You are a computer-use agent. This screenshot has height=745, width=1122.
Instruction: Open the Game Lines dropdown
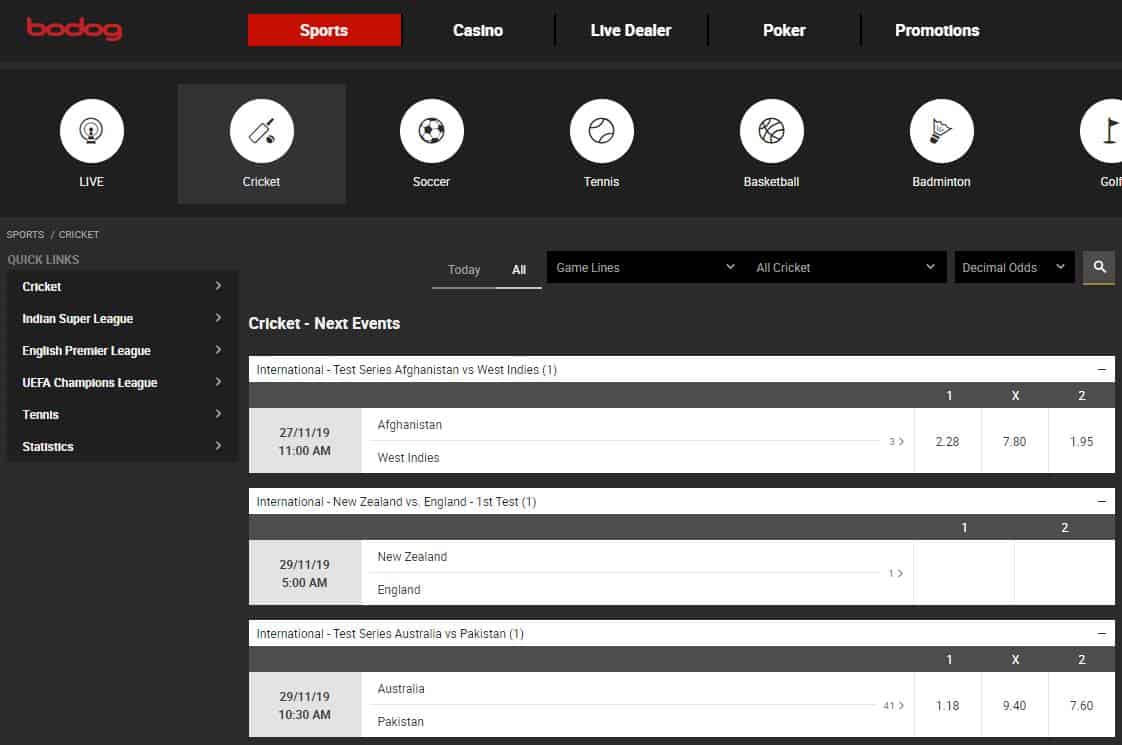(645, 267)
